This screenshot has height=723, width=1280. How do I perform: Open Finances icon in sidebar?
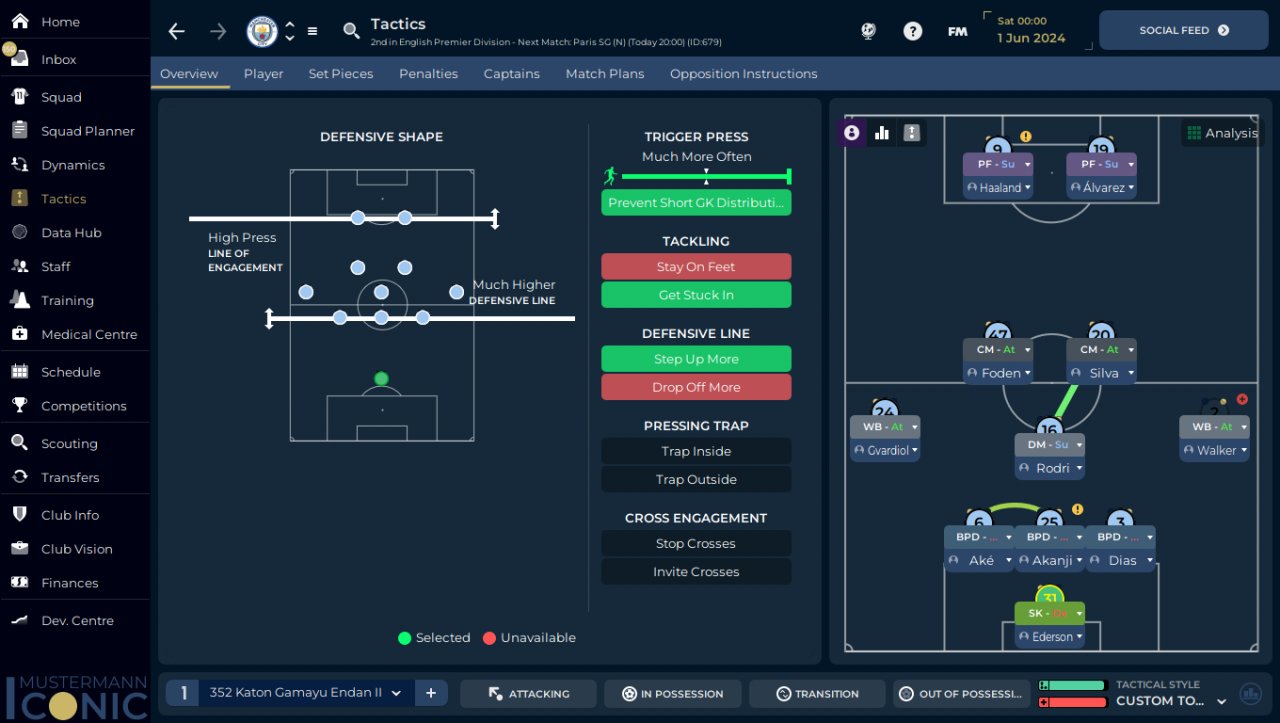click(20, 583)
